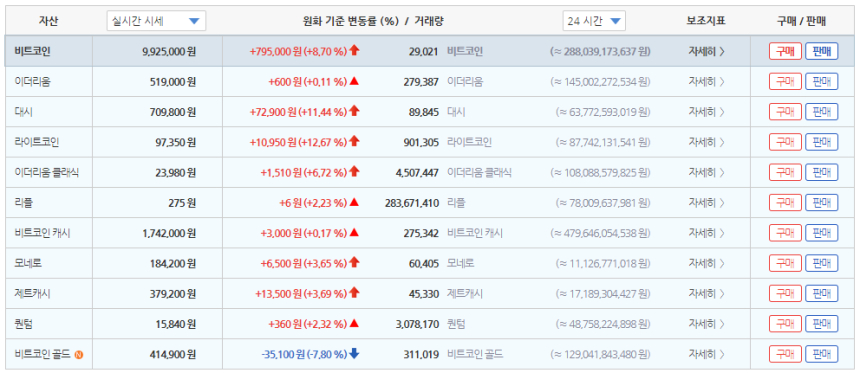The image size is (860, 373).
Task: Sell 라이트코인 using the 판매 button
Action: coord(822,142)
